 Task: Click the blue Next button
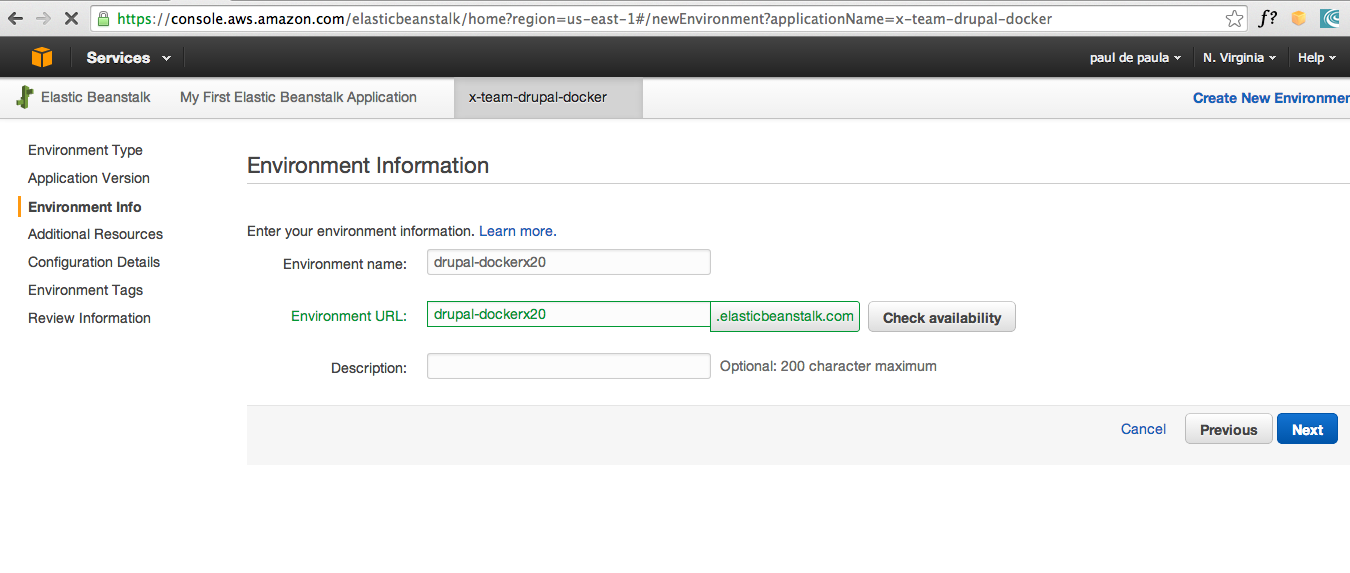point(1307,429)
